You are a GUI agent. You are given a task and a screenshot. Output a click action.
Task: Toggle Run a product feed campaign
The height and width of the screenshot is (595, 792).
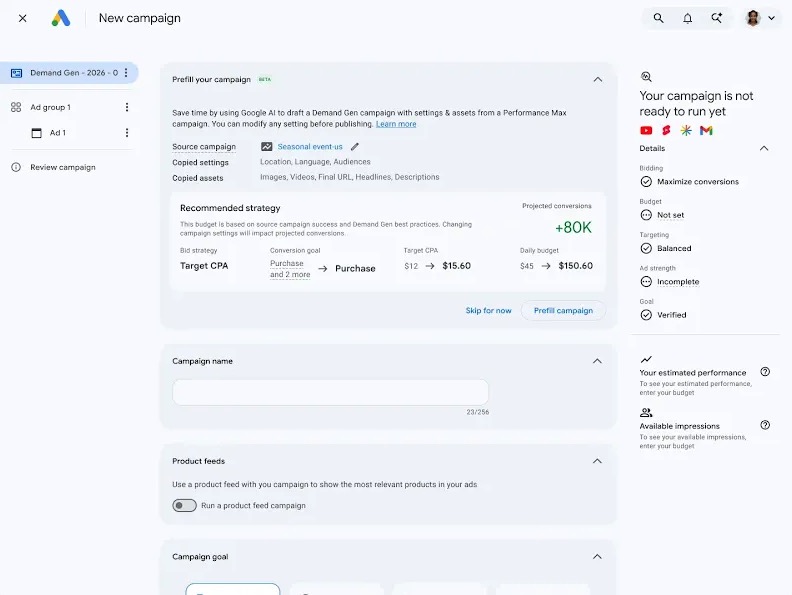(184, 506)
